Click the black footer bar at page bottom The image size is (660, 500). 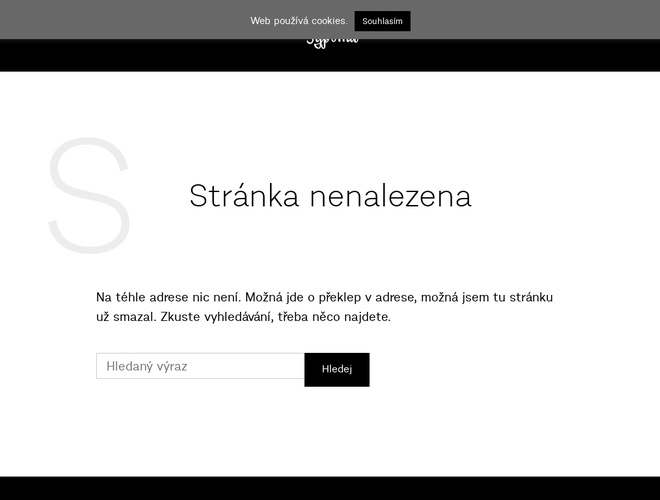coord(330,489)
